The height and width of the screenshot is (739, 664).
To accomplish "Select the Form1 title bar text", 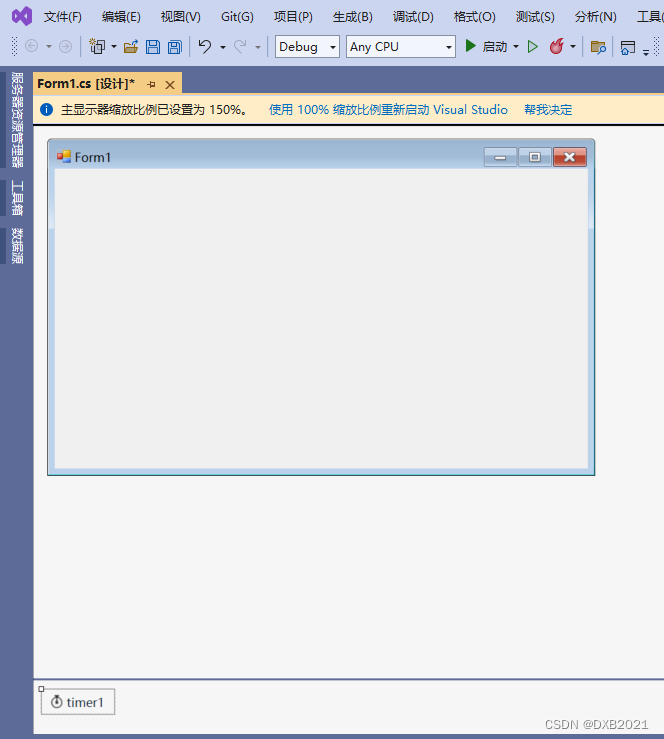I will click(x=92, y=157).
